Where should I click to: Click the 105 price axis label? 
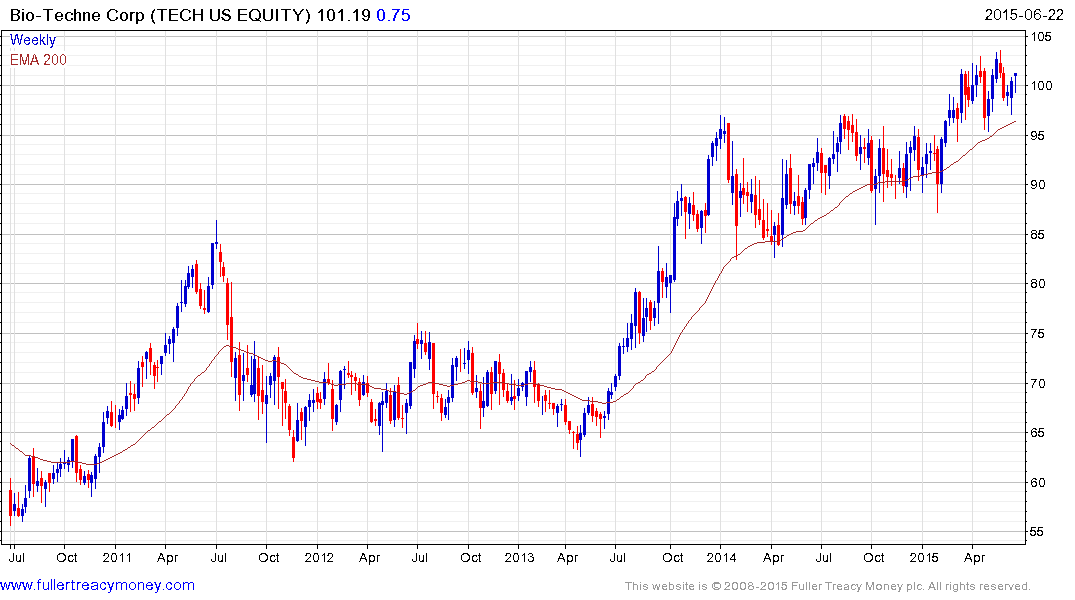(x=1041, y=36)
